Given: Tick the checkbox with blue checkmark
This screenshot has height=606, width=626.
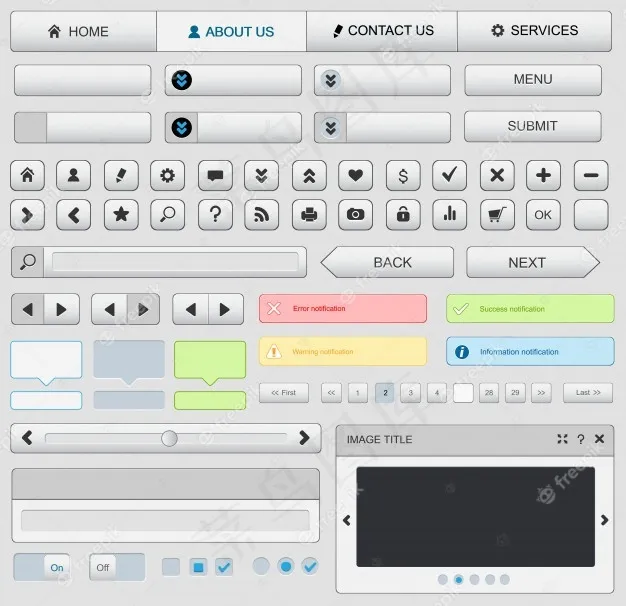Looking at the screenshot, I should (224, 567).
